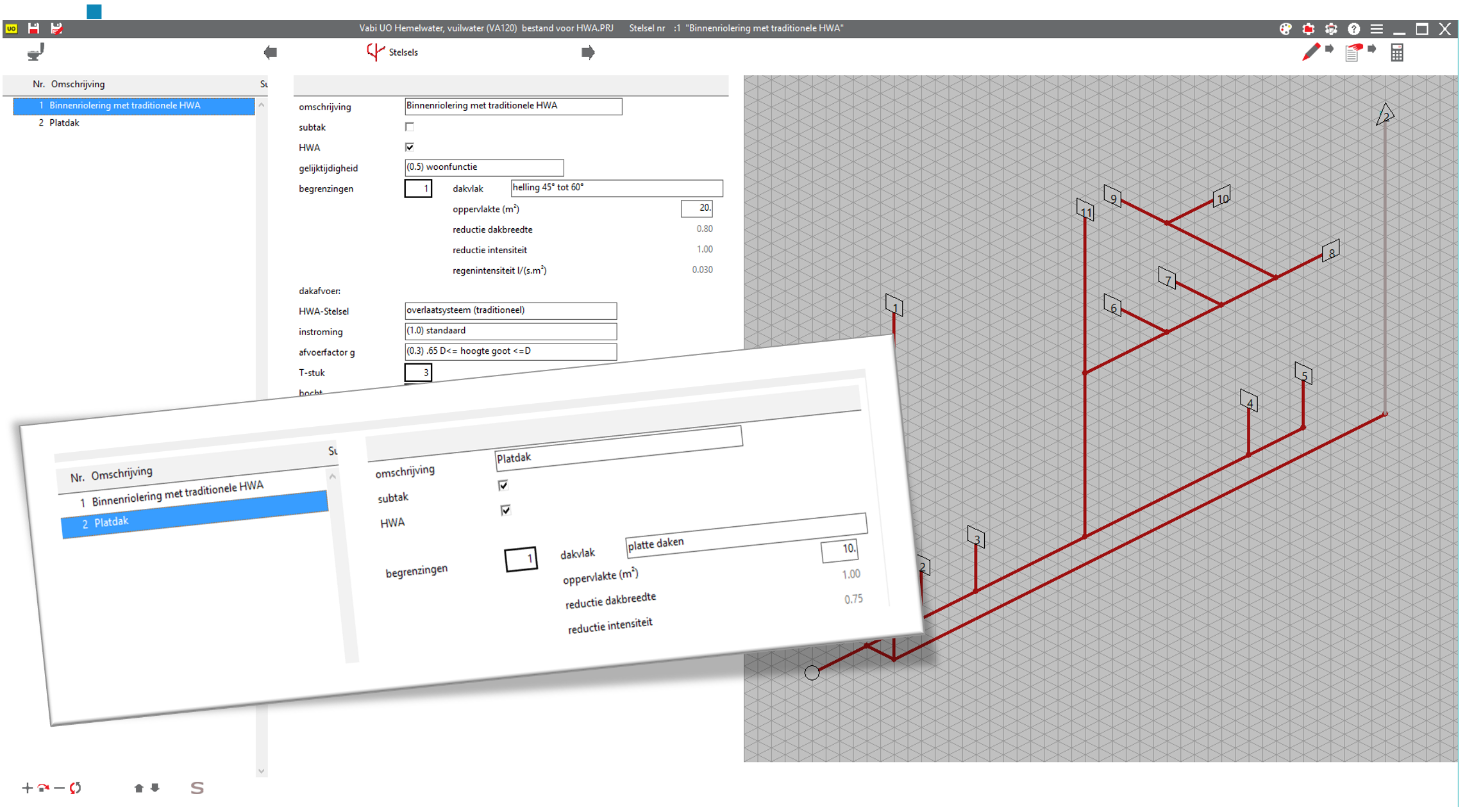Viewport: 1465px width, 812px height.
Task: Open the help question mark icon
Action: [1353, 29]
